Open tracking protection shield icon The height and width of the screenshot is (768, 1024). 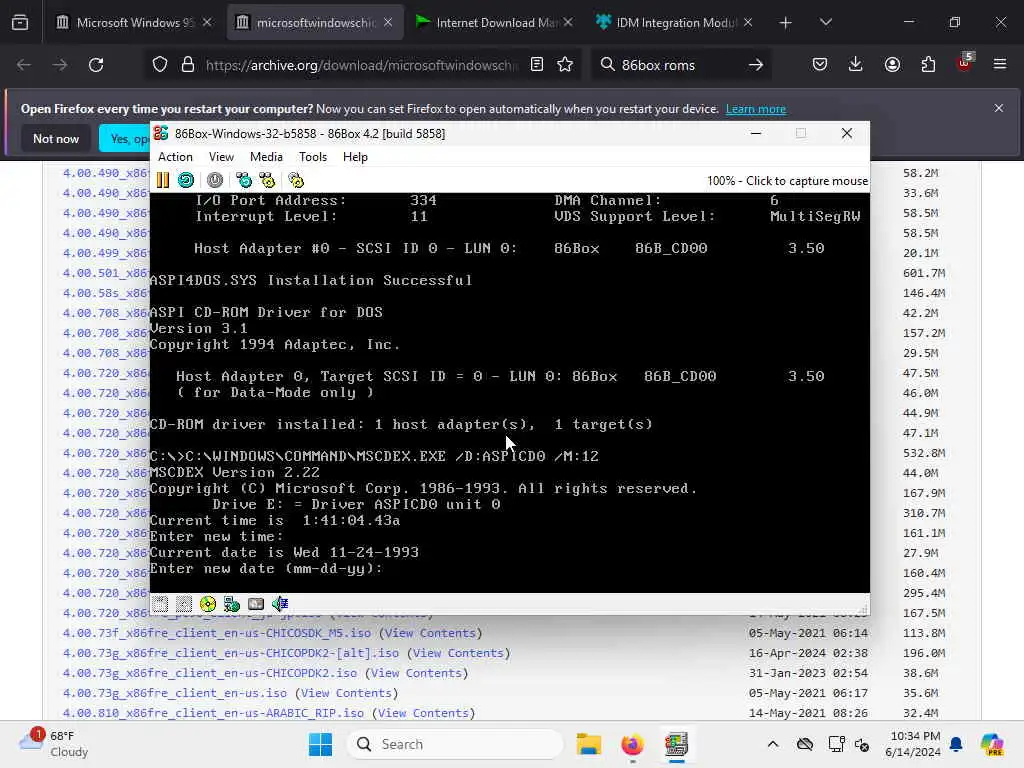[160, 65]
